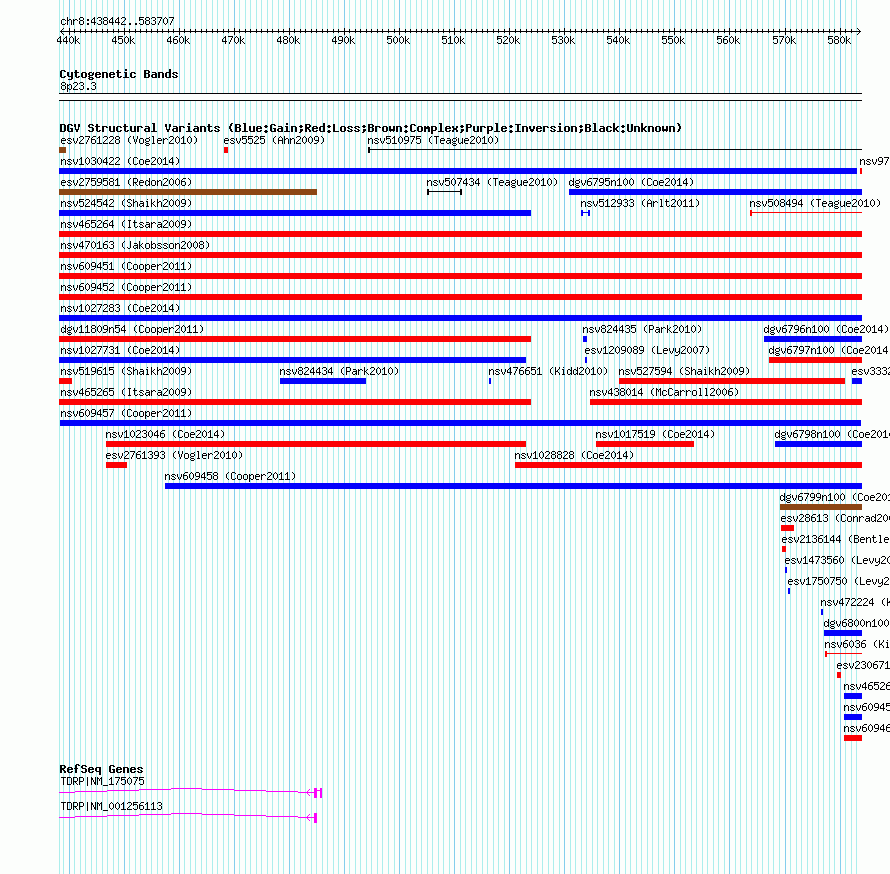Click the nsv609452 (Cooper2011) label
Image resolution: width=890 pixels, height=874 pixels.
126,287
